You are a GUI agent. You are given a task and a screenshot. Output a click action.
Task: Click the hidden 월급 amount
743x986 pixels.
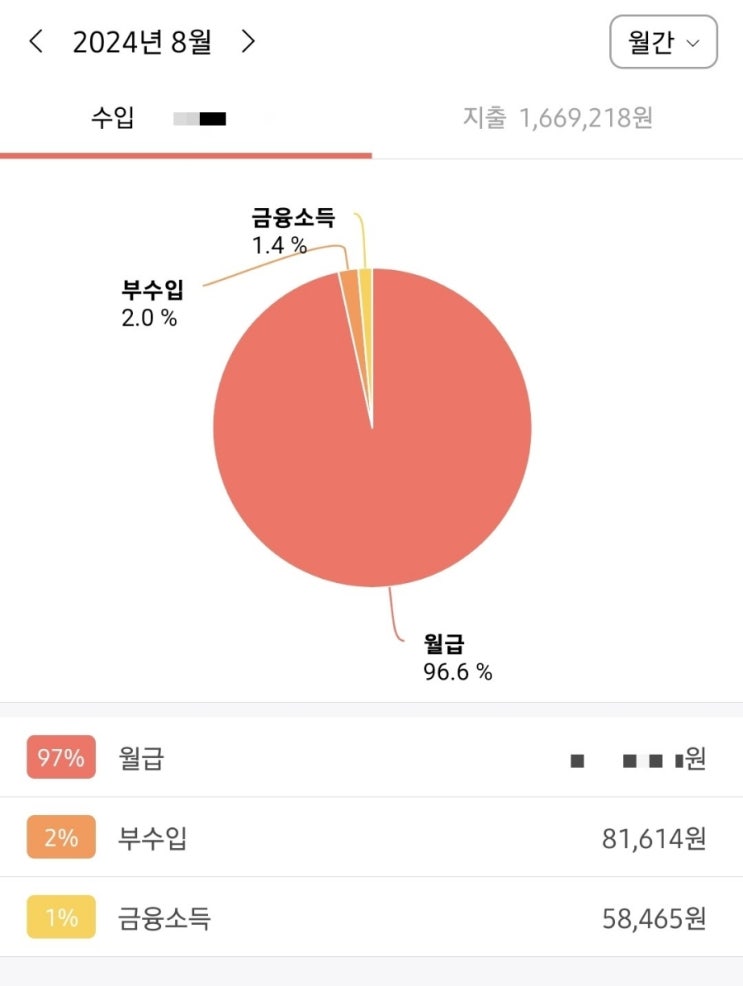click(x=638, y=760)
